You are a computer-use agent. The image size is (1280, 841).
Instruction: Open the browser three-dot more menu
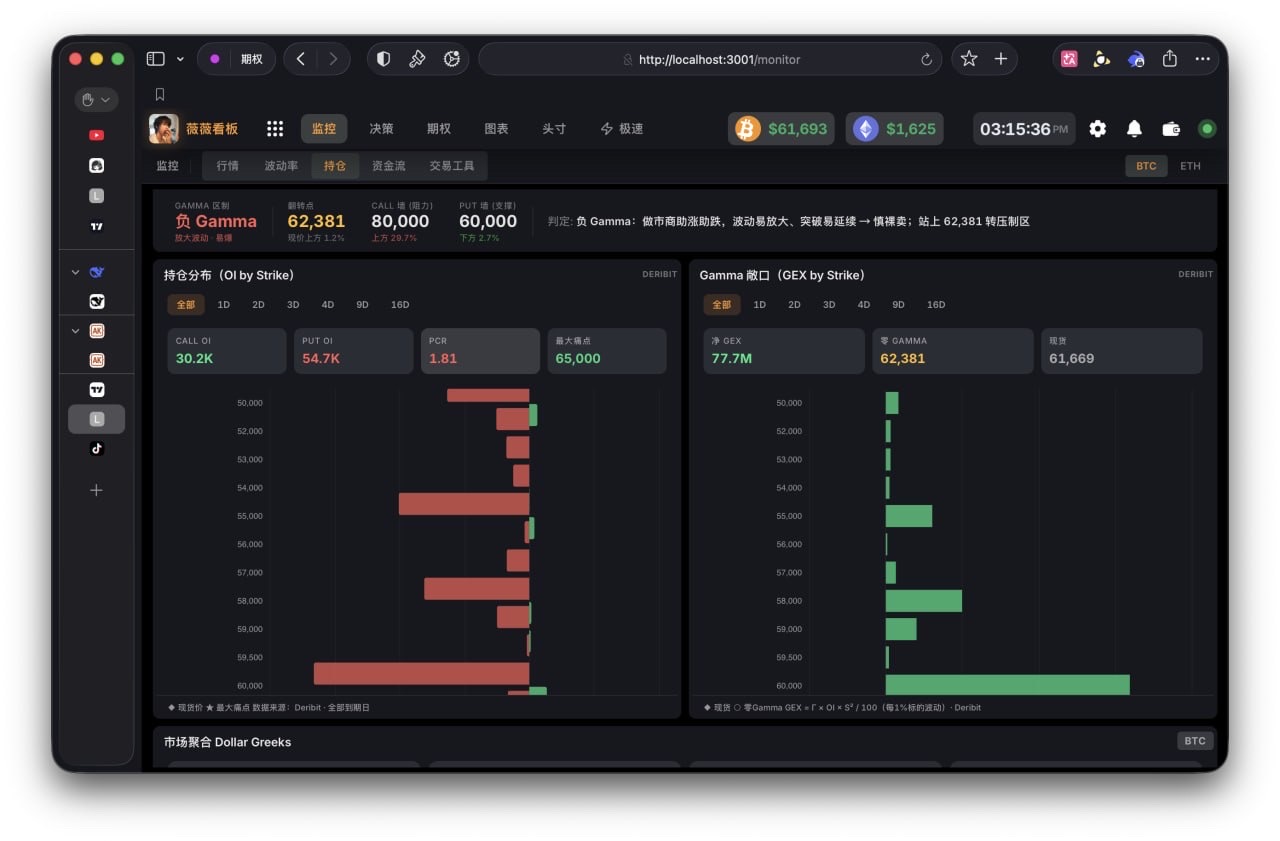pyautogui.click(x=1202, y=59)
